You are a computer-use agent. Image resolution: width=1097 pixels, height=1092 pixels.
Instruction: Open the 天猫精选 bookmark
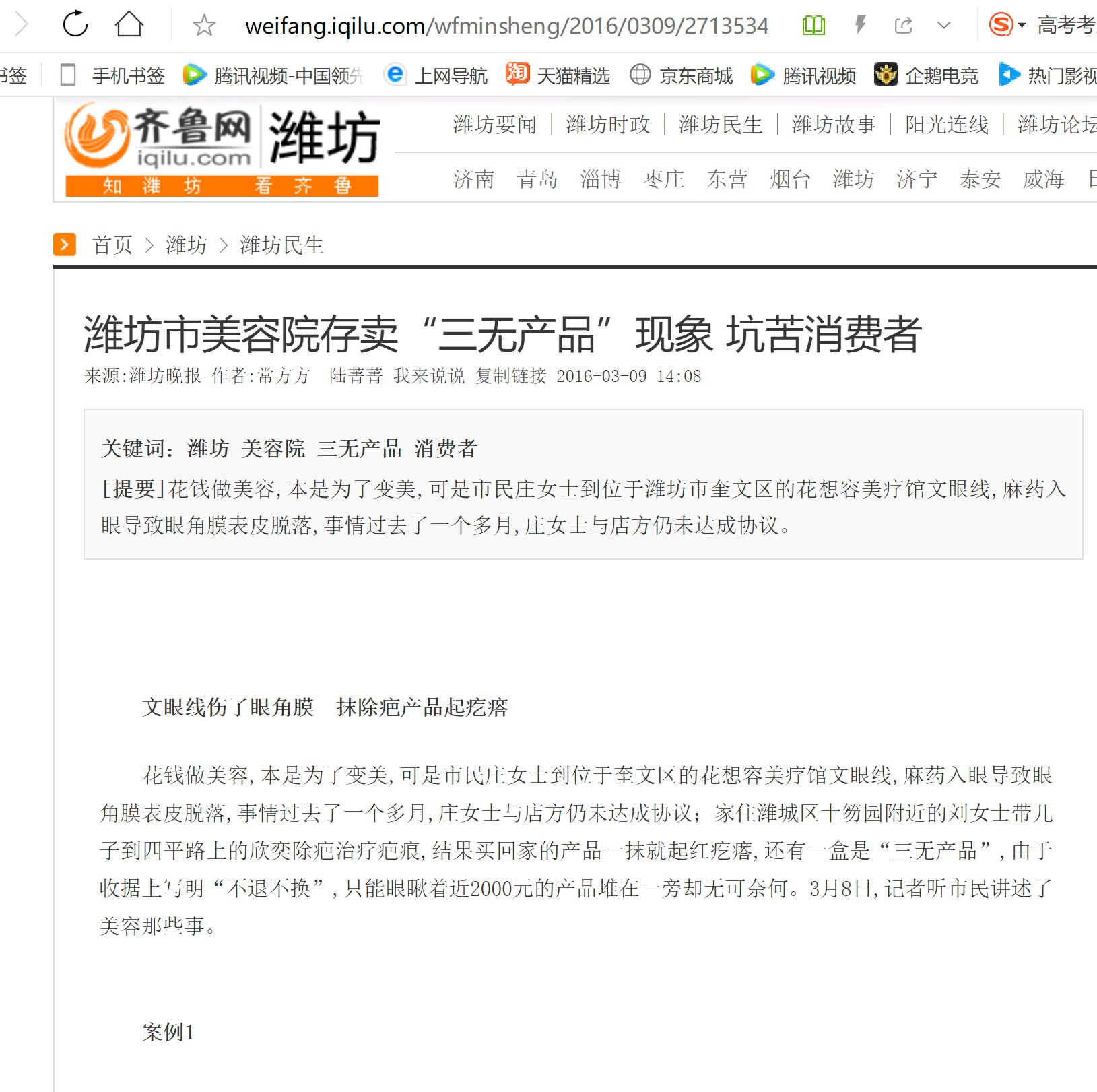point(558,75)
